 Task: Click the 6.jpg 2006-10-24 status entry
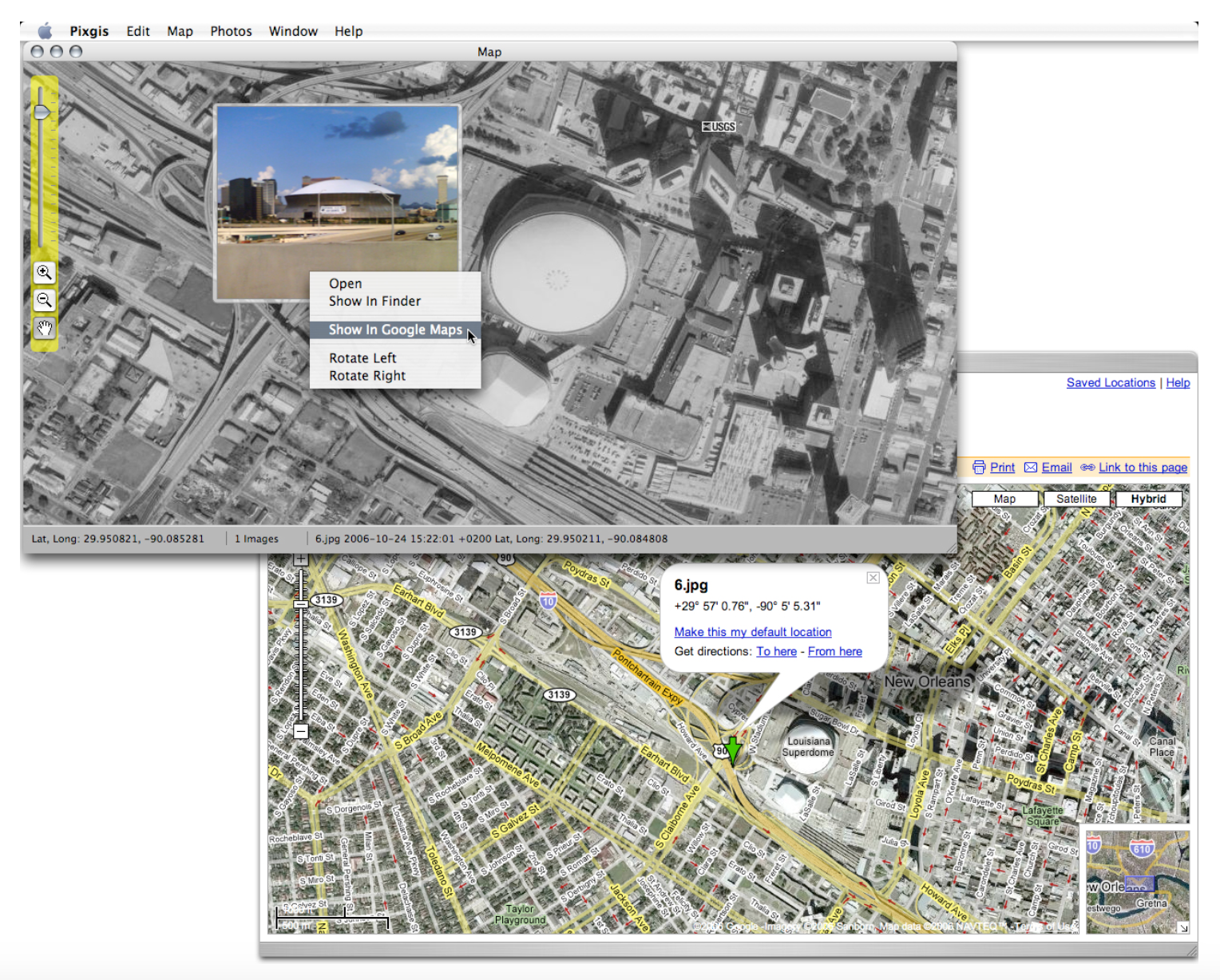click(491, 539)
